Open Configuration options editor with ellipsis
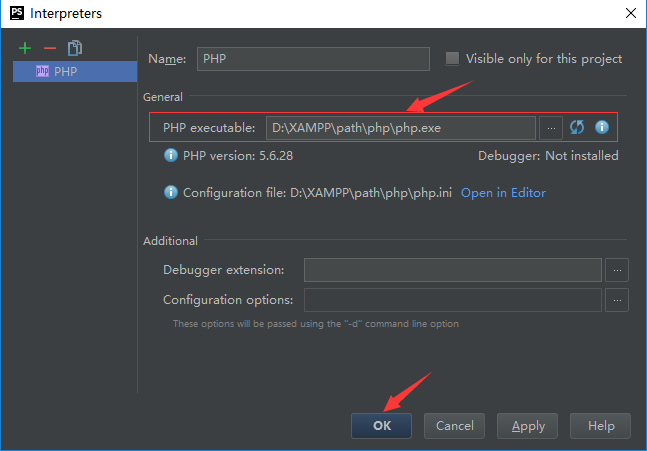647x451 pixels. click(617, 300)
